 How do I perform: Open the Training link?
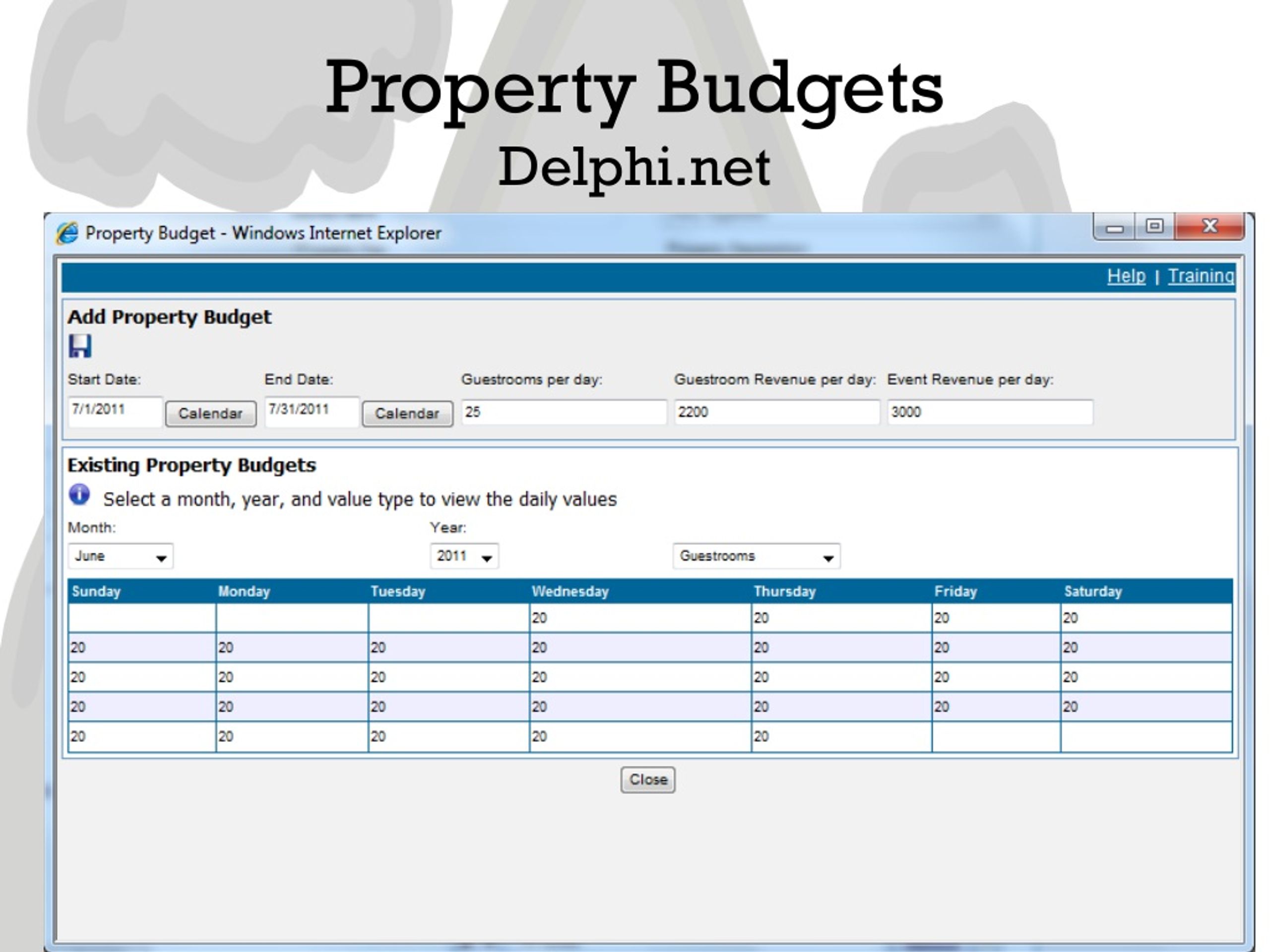click(x=1201, y=276)
